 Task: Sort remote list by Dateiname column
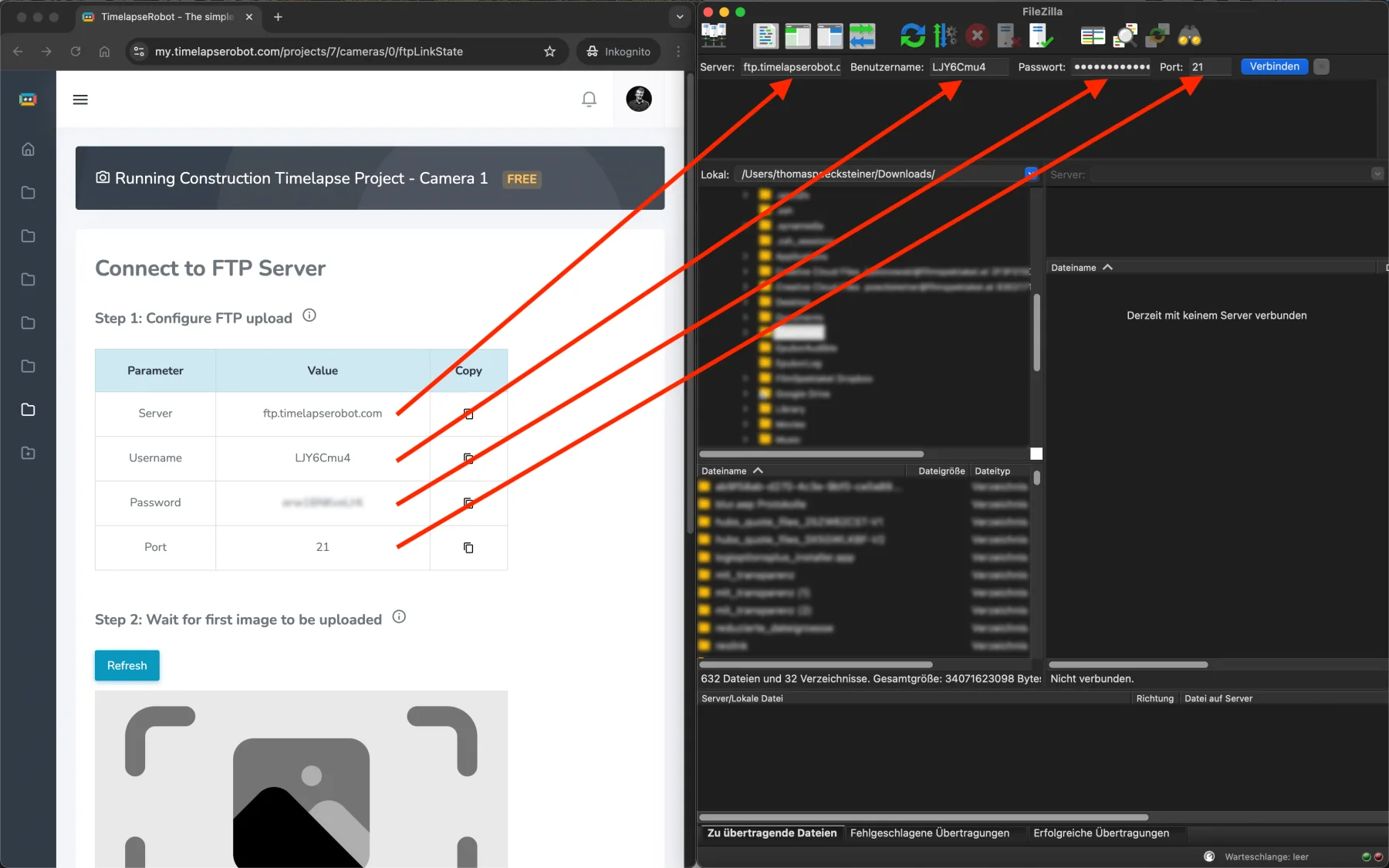[1211, 268]
